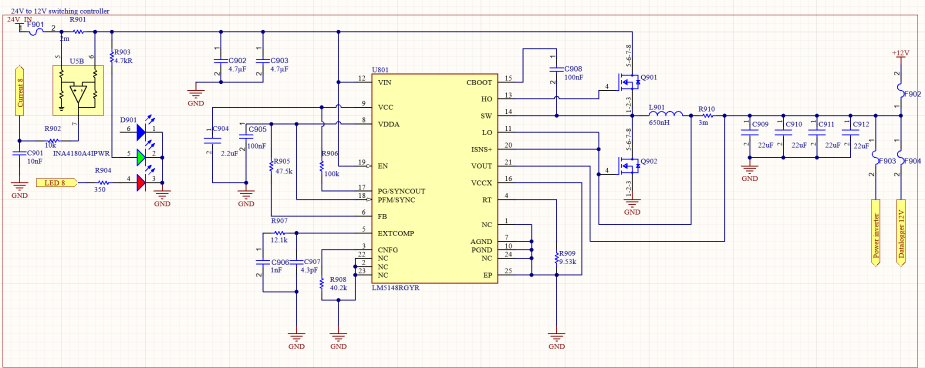Click the RT pin label

[487, 200]
